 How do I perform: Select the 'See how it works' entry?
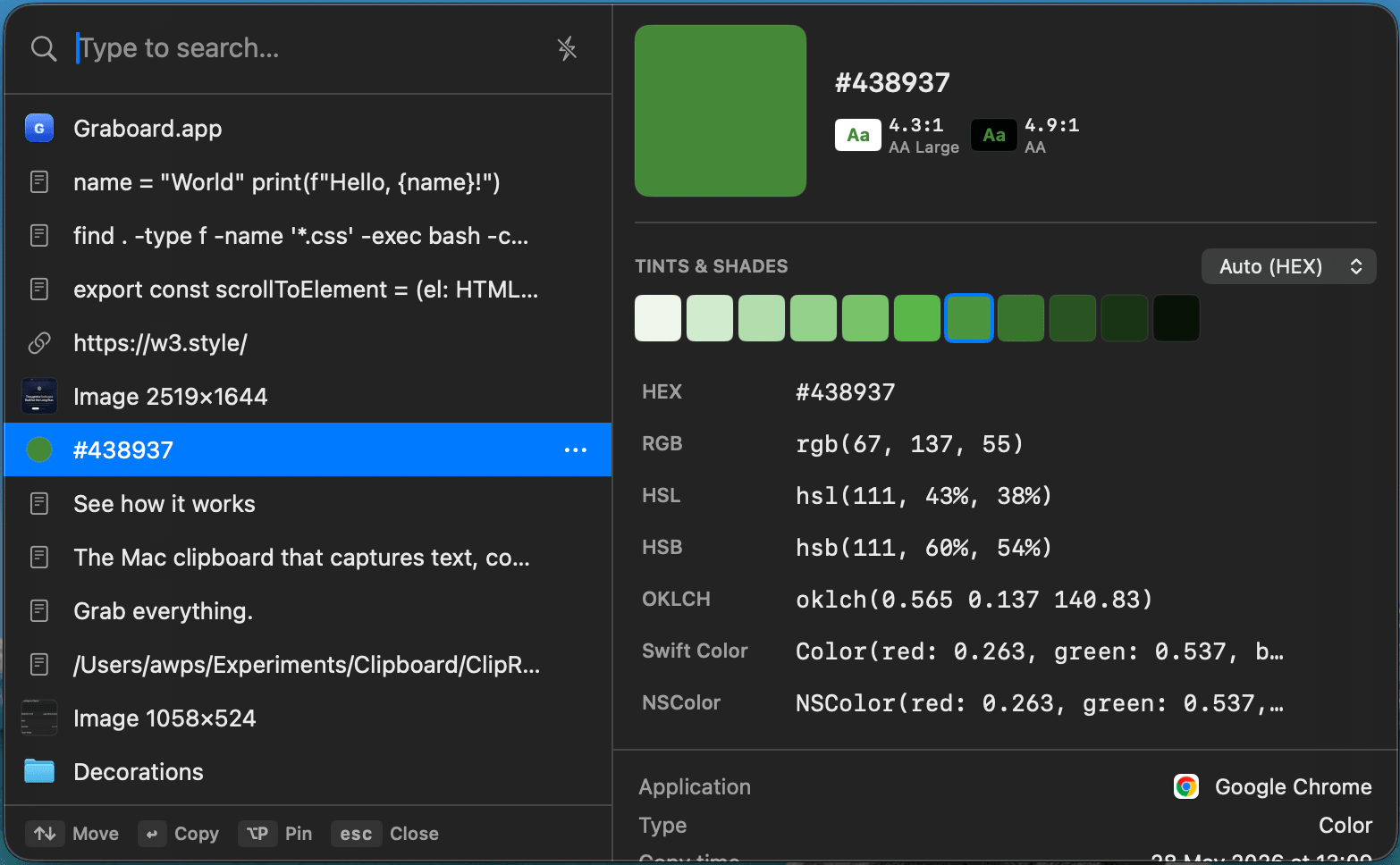308,504
